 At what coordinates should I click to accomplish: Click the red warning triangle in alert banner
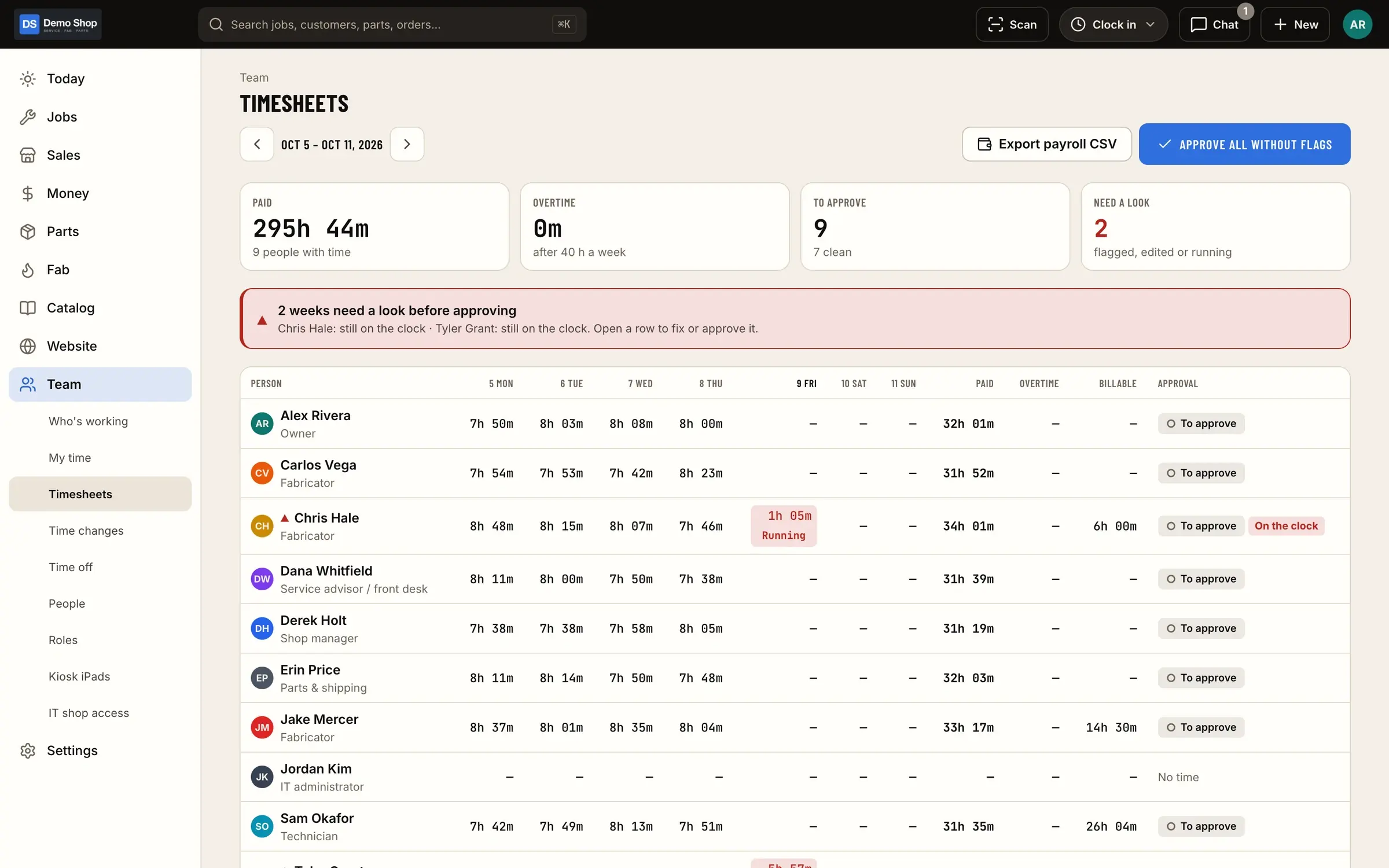pyautogui.click(x=262, y=320)
